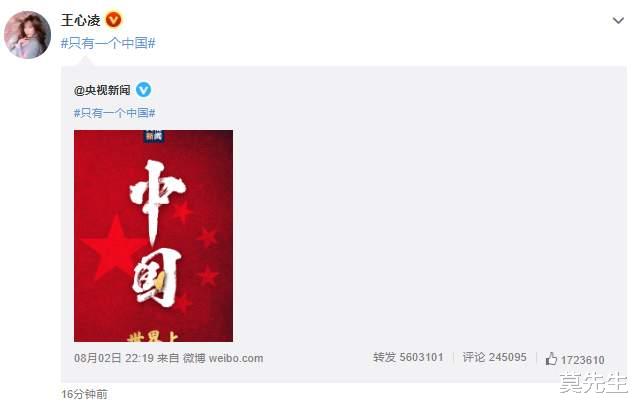Screen dimensions: 639x409
Task: Open the hashtag inside the reposted card
Action: point(115,113)
